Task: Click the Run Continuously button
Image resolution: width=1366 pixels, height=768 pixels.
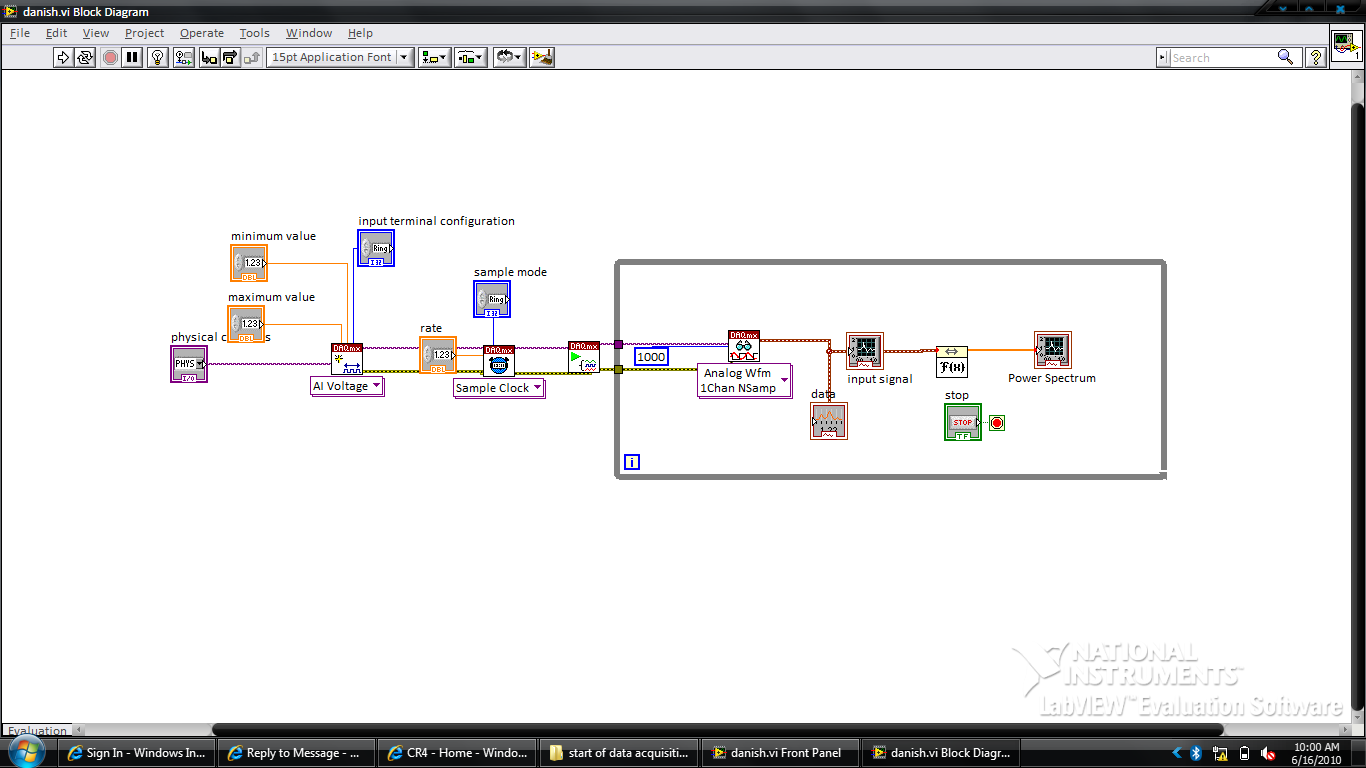Action: 85,57
